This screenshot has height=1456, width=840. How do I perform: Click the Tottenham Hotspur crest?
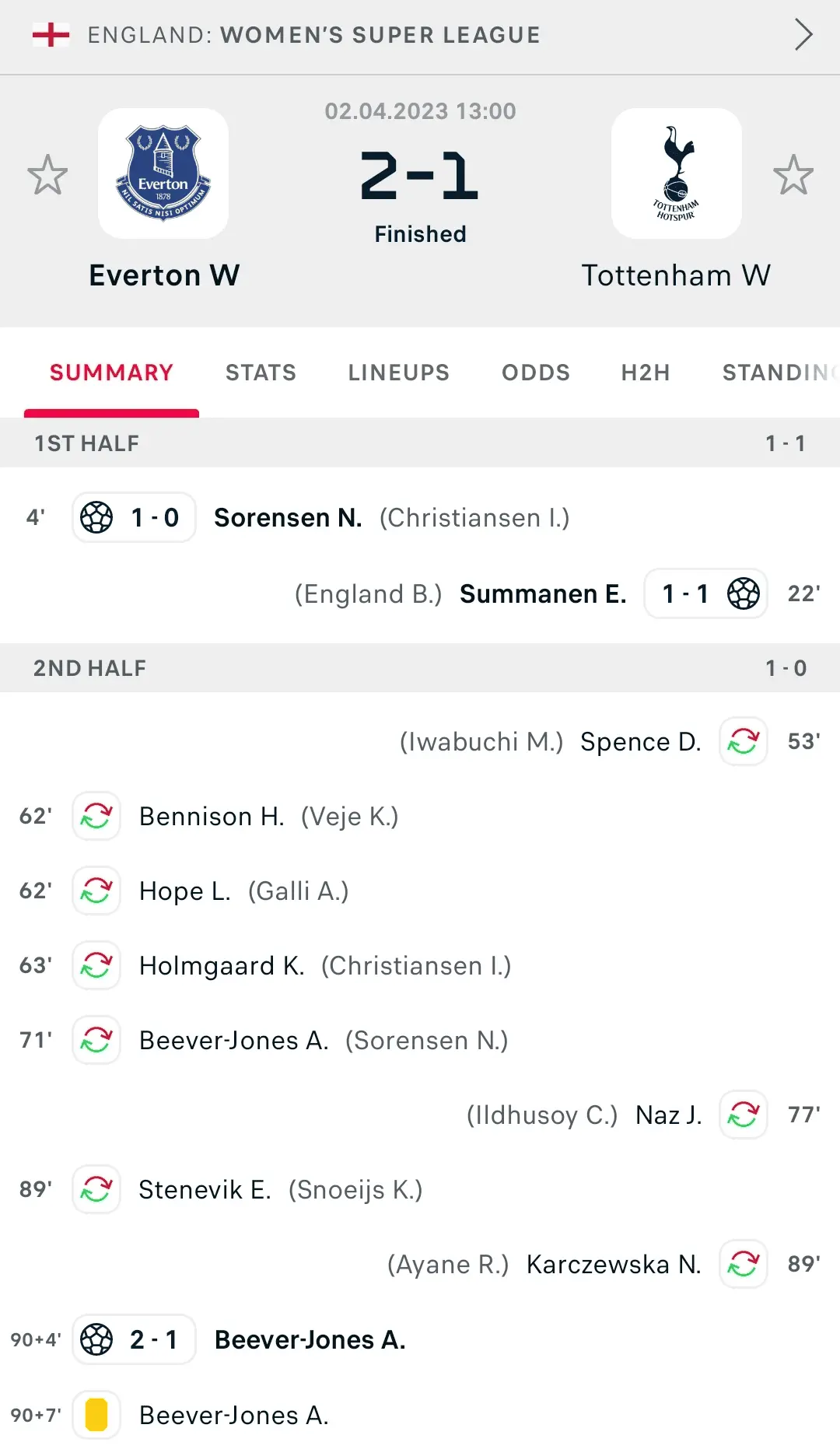(676, 173)
